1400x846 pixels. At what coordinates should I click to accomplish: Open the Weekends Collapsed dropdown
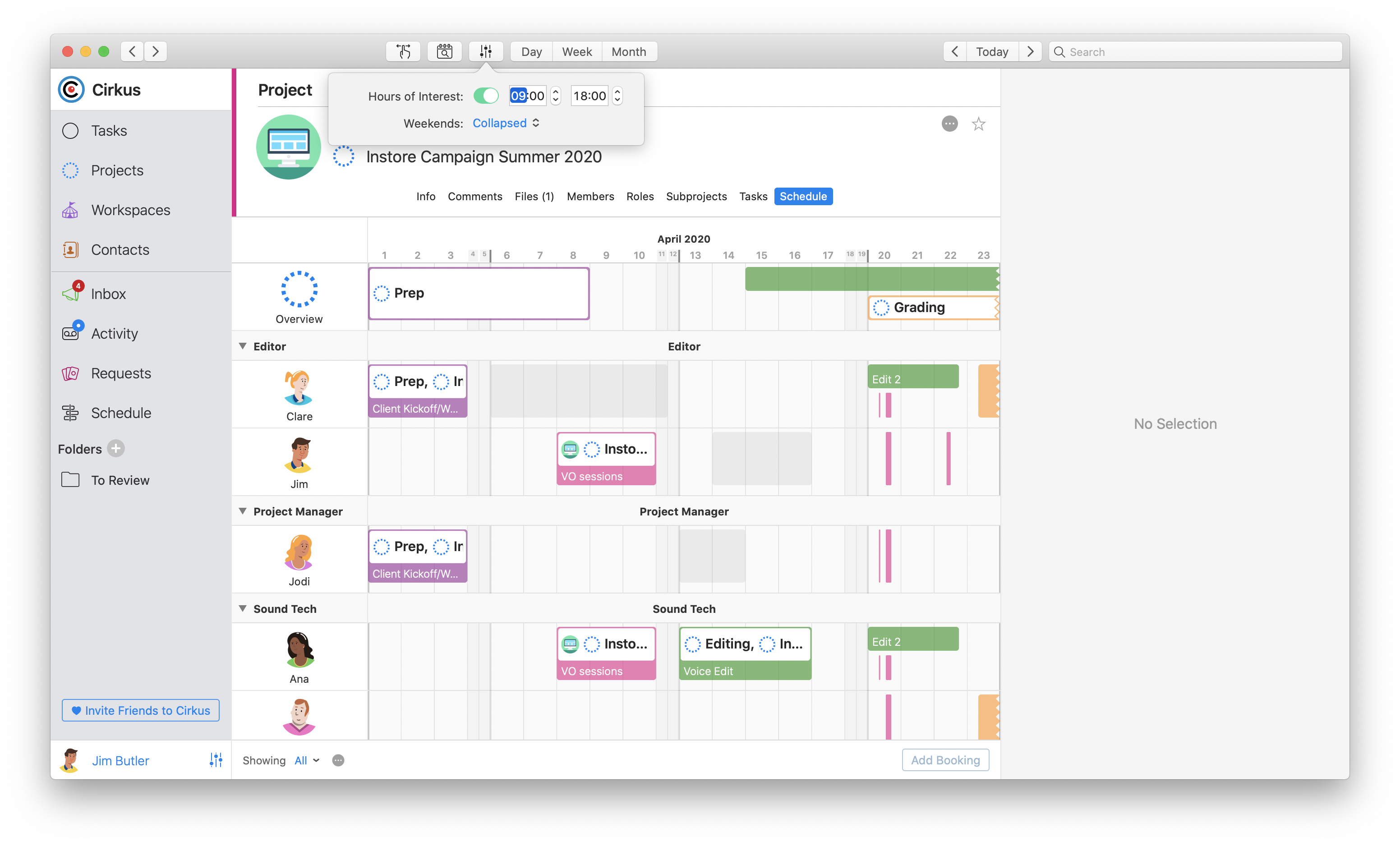506,123
